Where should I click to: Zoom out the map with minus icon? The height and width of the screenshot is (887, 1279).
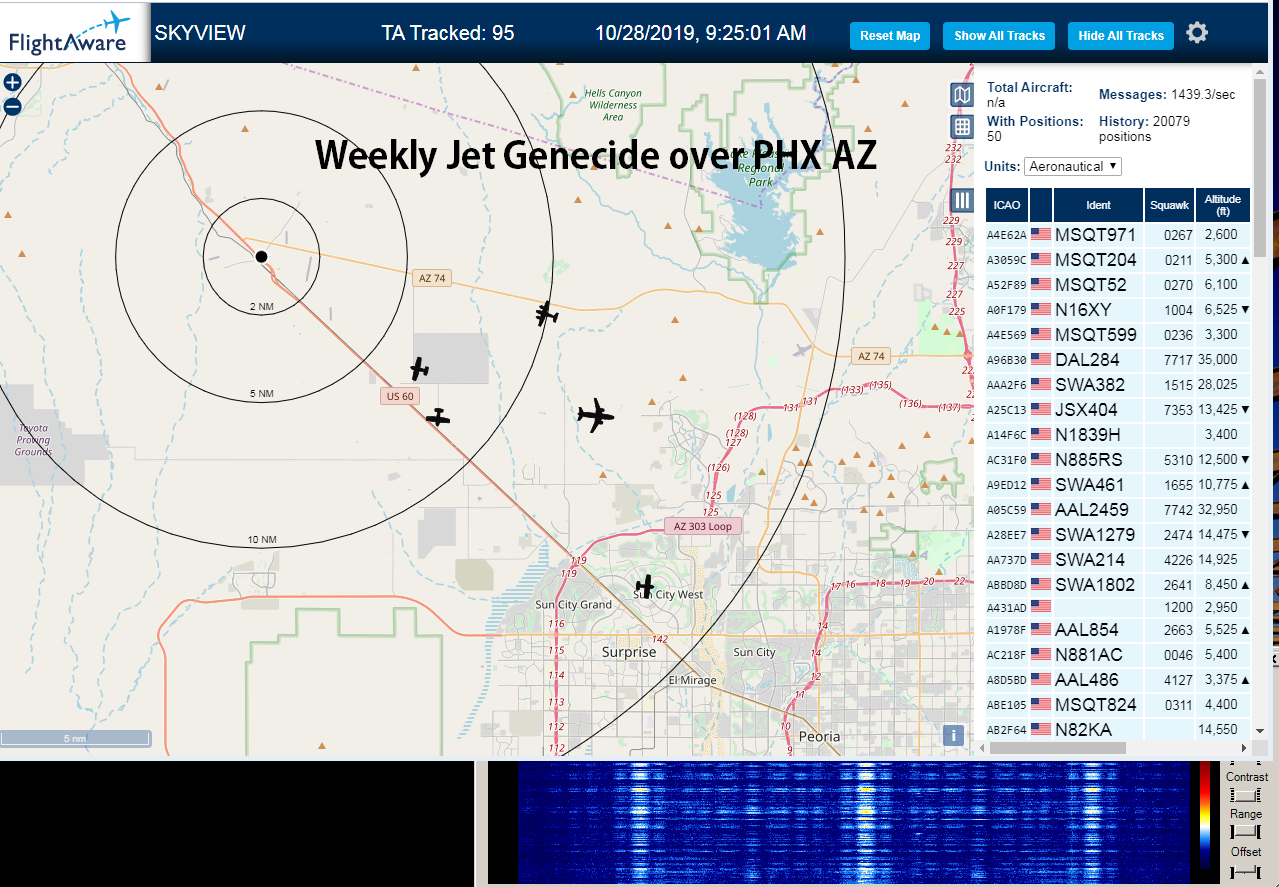13,106
